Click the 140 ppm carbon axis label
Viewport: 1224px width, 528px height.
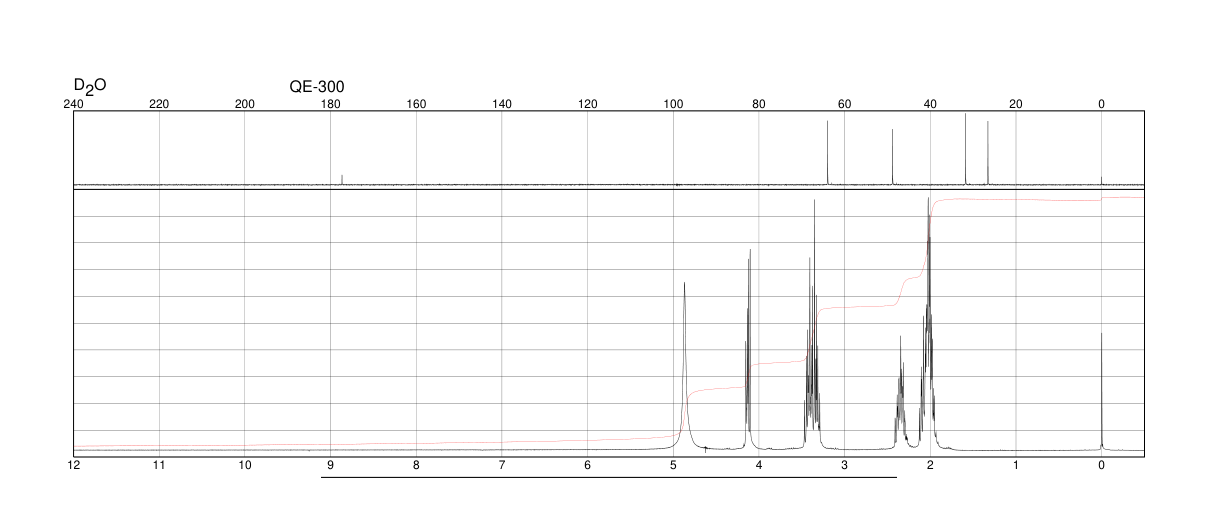pos(502,104)
